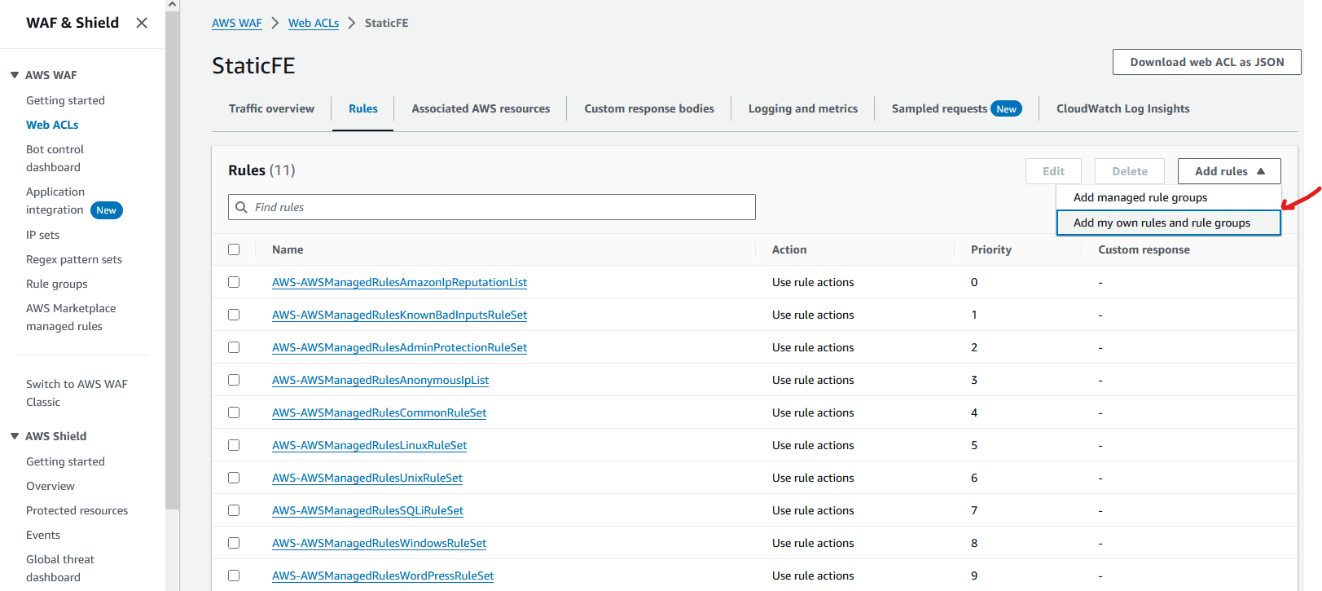Sort by the Priority column header
1322x591 pixels.
[991, 250]
